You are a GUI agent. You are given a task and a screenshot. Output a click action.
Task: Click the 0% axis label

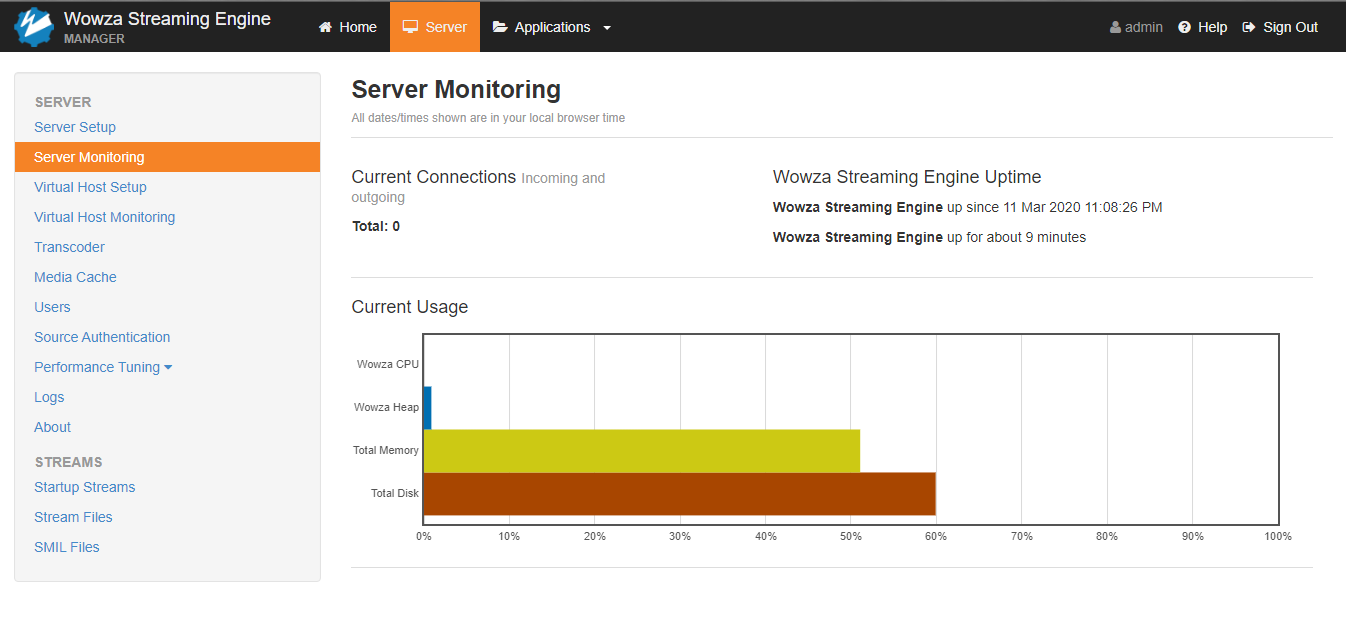point(424,536)
